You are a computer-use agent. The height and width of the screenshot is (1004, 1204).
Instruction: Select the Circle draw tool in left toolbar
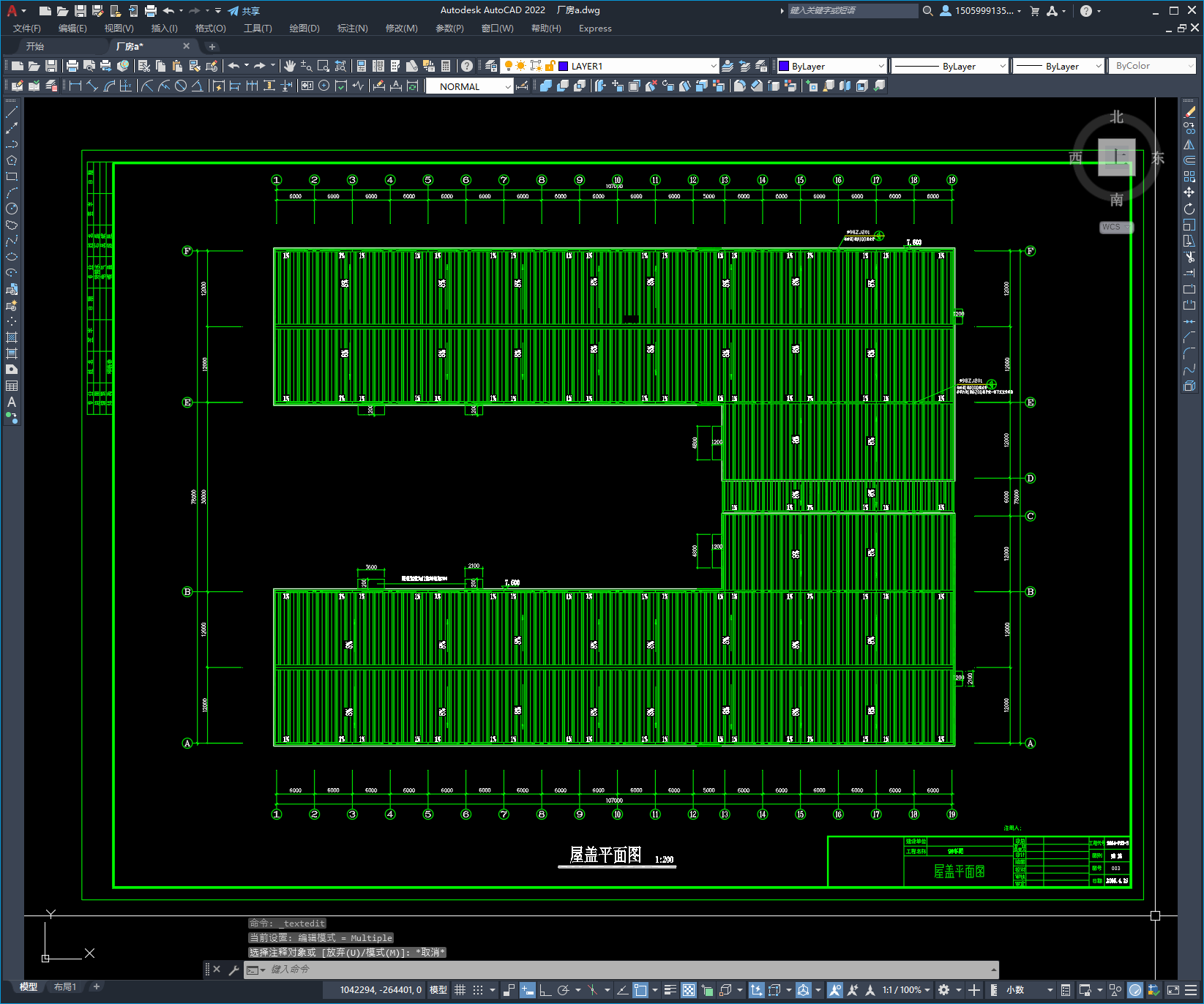point(12,209)
